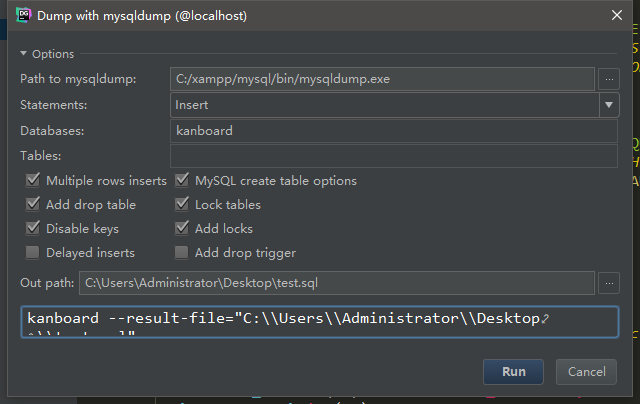
Task: Browse for the Out path location
Action: coord(609,283)
